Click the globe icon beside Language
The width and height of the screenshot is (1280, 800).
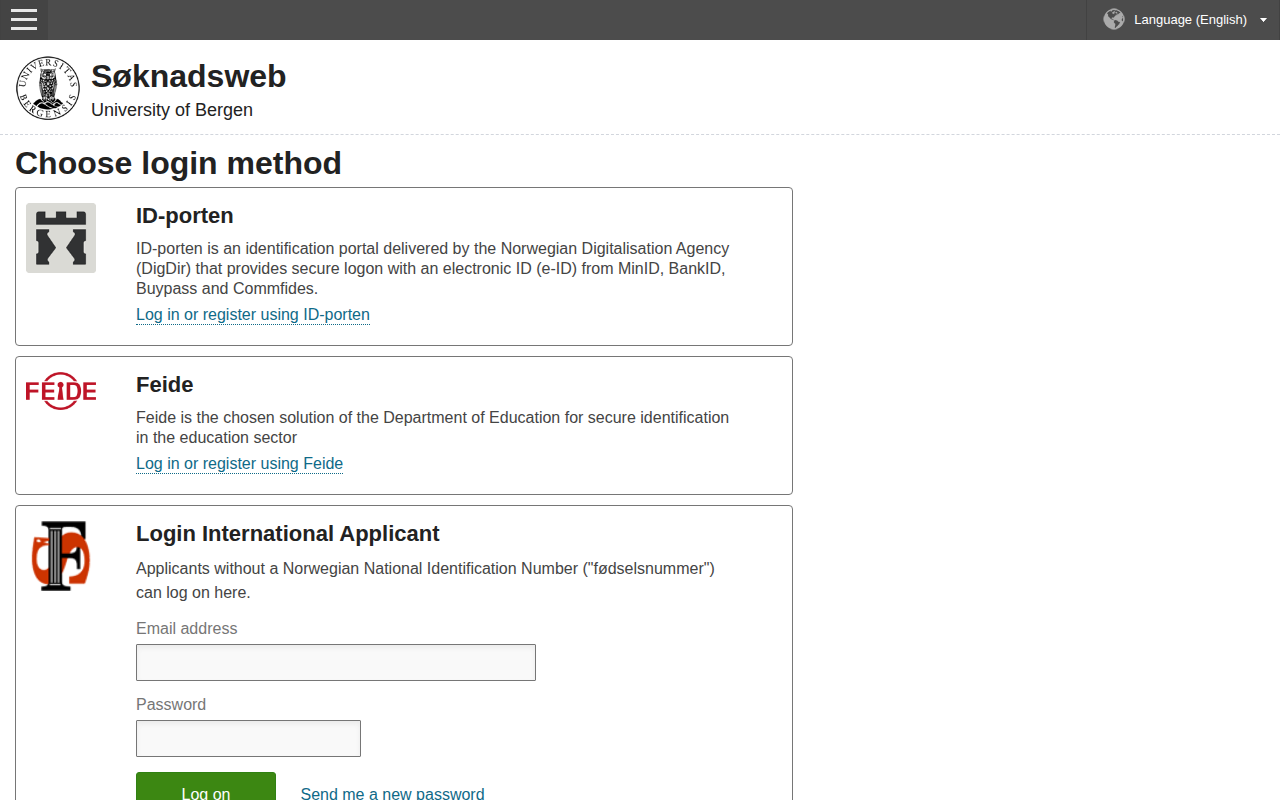tap(1113, 20)
